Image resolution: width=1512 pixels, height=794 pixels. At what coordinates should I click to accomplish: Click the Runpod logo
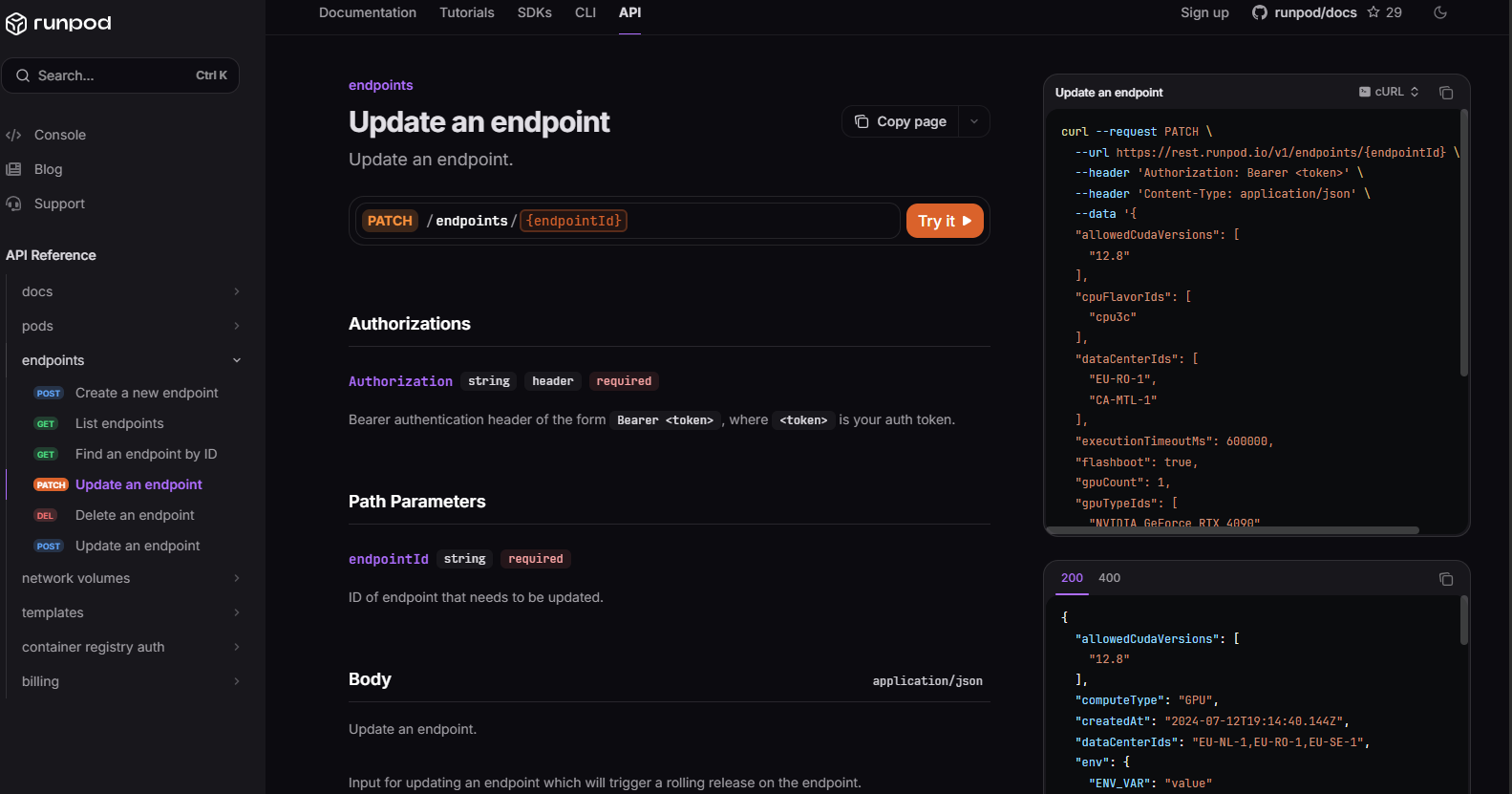(58, 23)
